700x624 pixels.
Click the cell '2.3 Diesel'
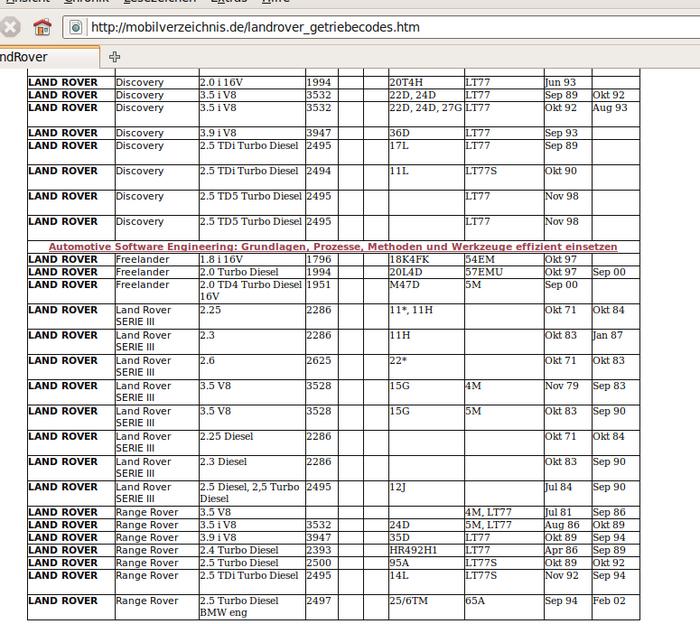tap(223, 462)
